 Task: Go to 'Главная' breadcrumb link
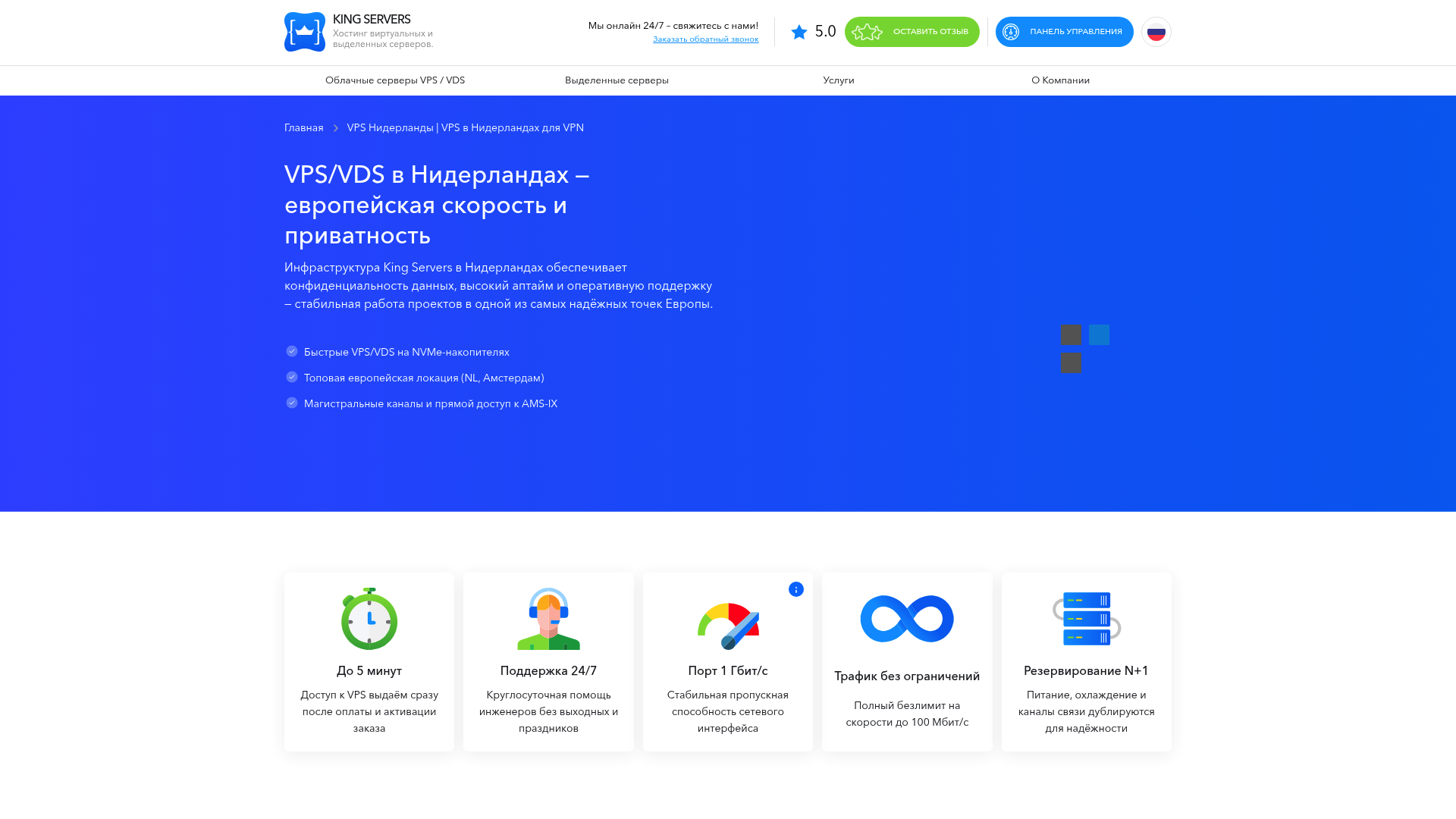coord(304,128)
